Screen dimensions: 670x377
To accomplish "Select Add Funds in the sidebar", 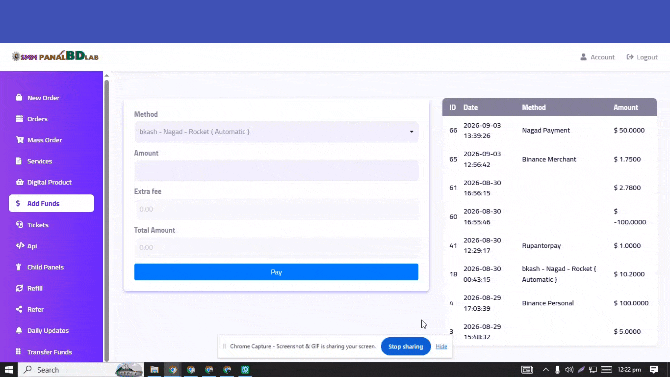I will pos(51,203).
